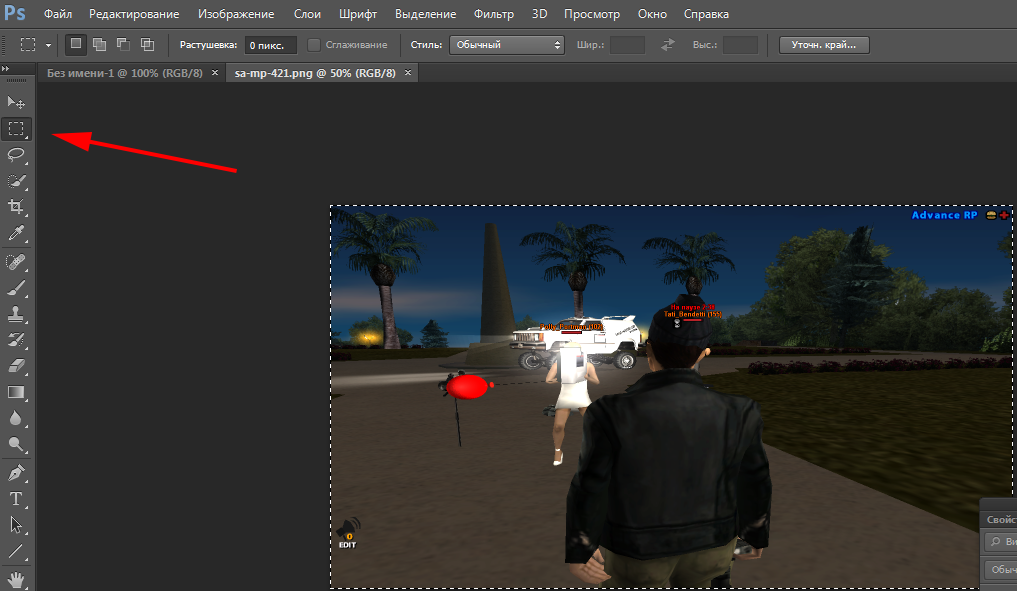Open the Справка menu
1017x591 pixels.
(706, 14)
